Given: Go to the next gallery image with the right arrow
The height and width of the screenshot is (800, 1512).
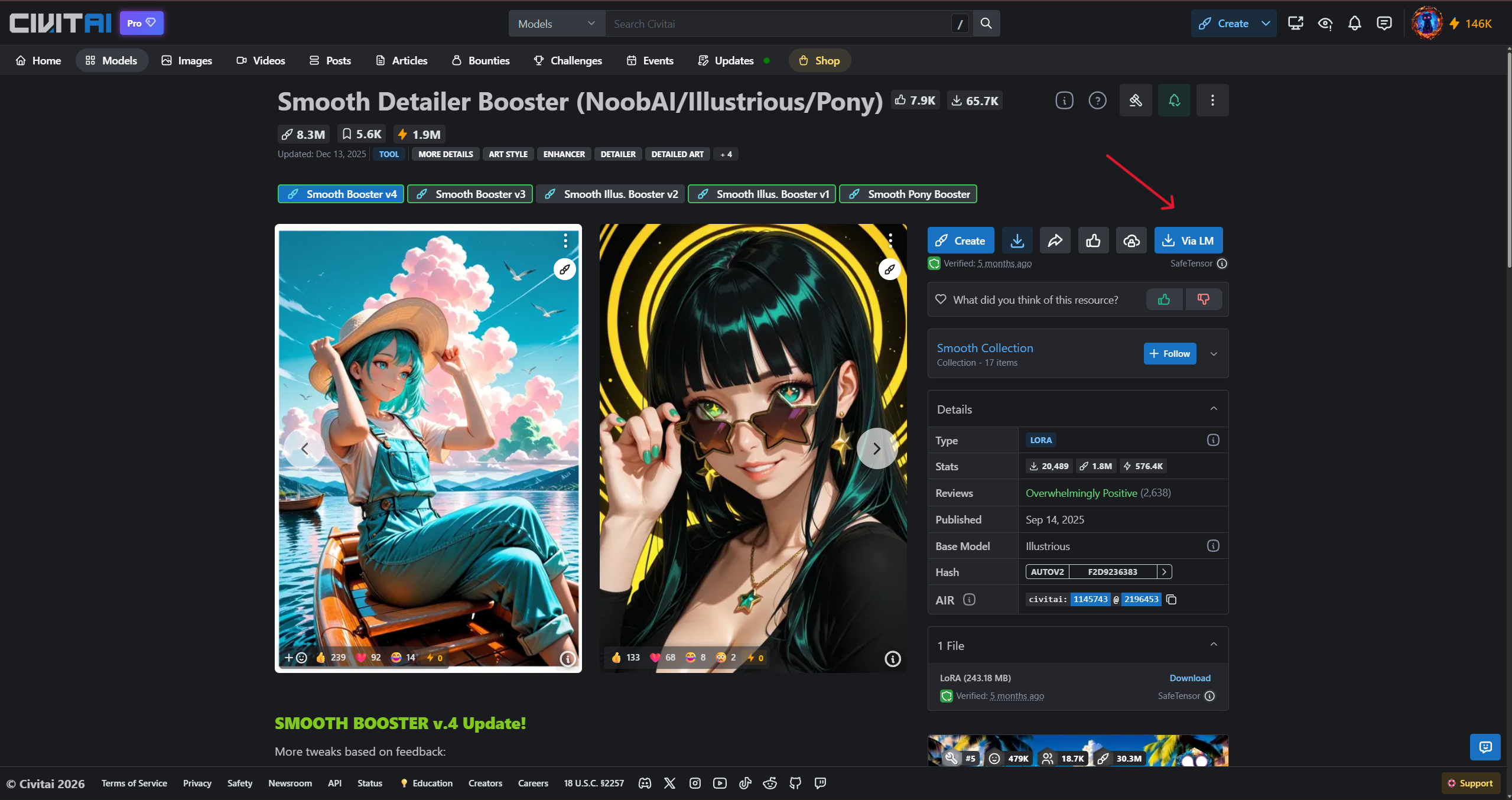Looking at the screenshot, I should click(x=876, y=448).
